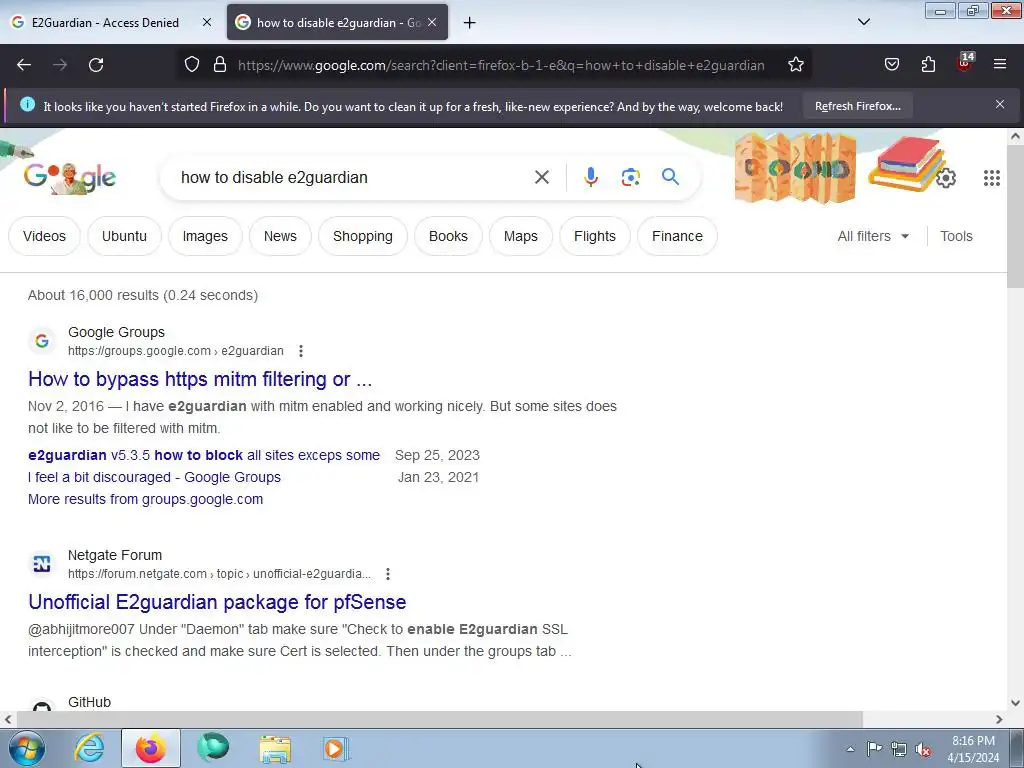This screenshot has width=1024, height=768.
Task: Filter results by Ubuntu
Action: click(x=124, y=236)
